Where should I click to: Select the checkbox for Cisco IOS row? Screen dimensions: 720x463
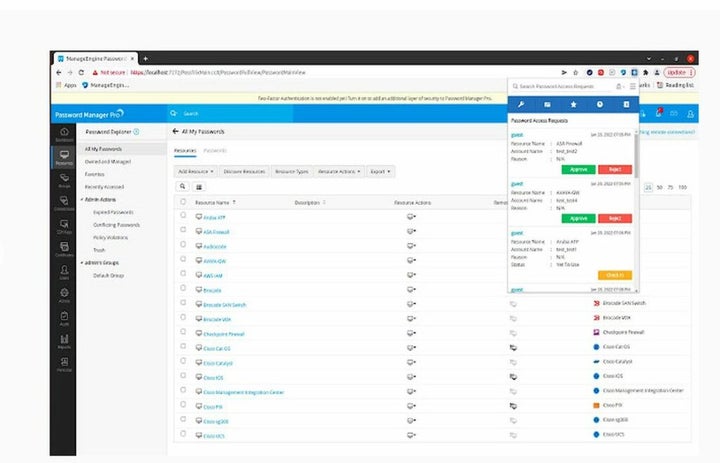[183, 377]
